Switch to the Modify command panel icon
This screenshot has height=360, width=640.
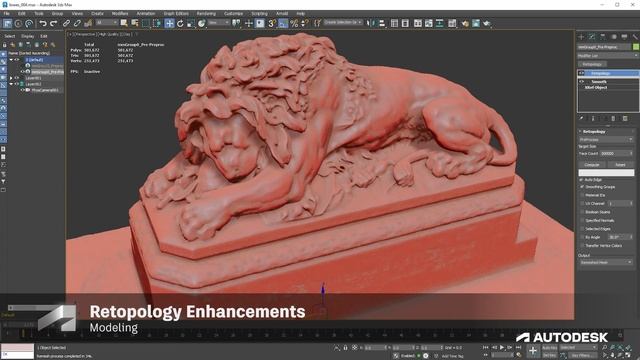[x=592, y=37]
